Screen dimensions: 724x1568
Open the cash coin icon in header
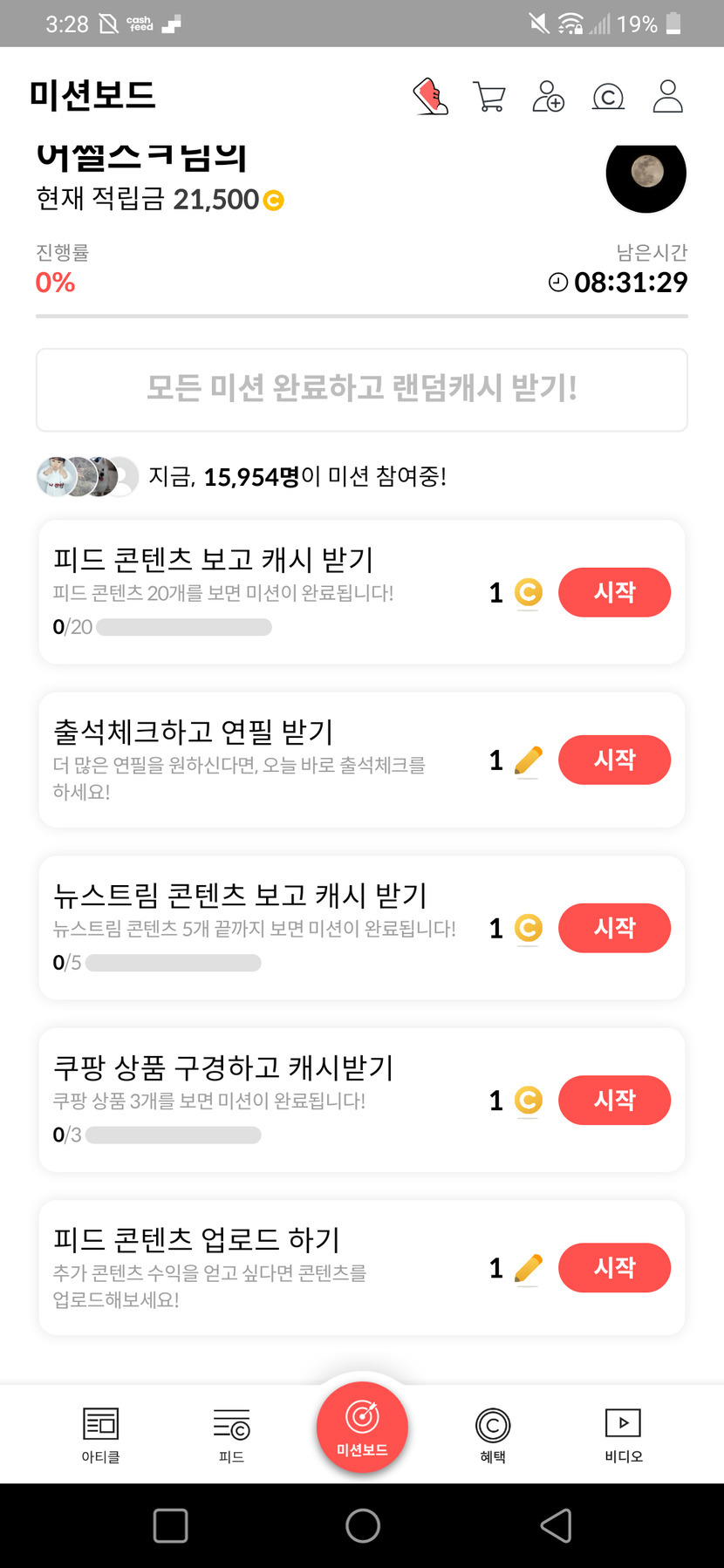pyautogui.click(x=608, y=97)
